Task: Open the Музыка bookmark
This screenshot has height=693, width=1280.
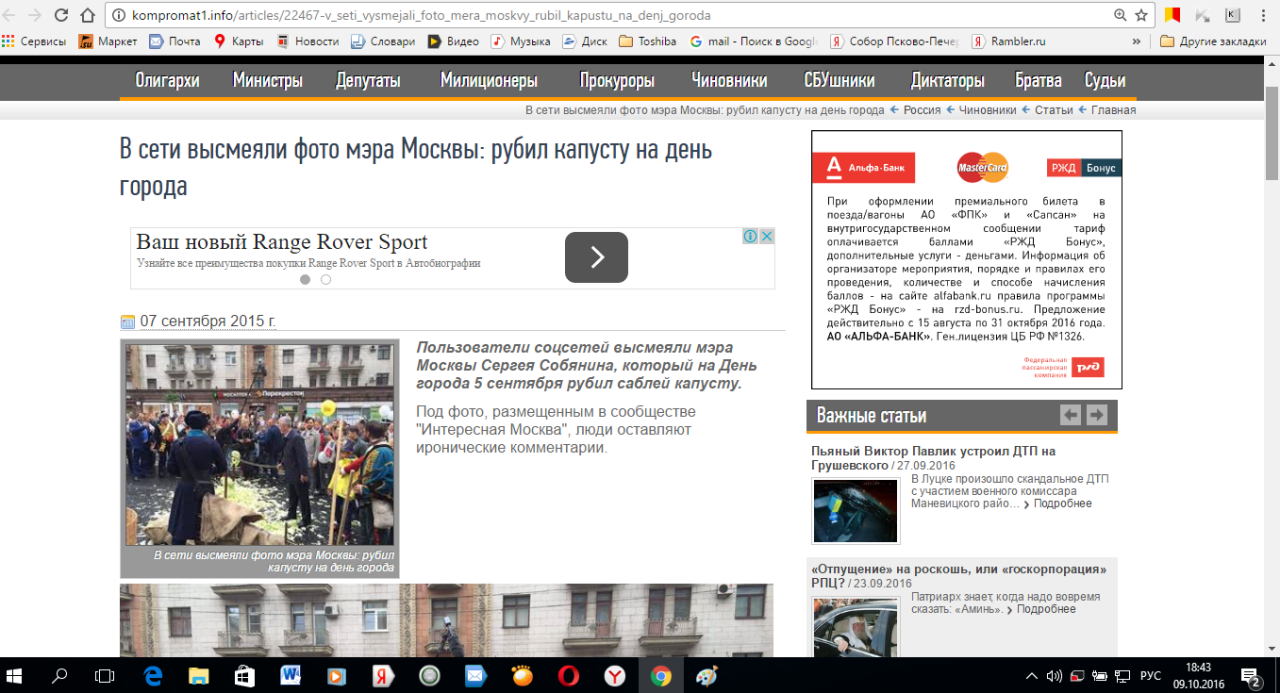Action: (x=520, y=41)
